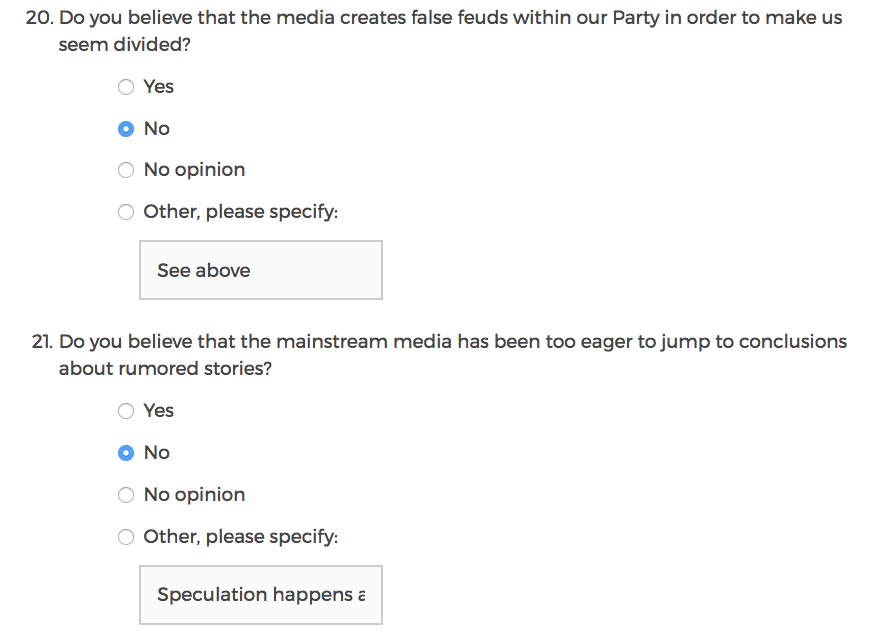
Task: Select Other radio button for question 20
Action: click(126, 212)
